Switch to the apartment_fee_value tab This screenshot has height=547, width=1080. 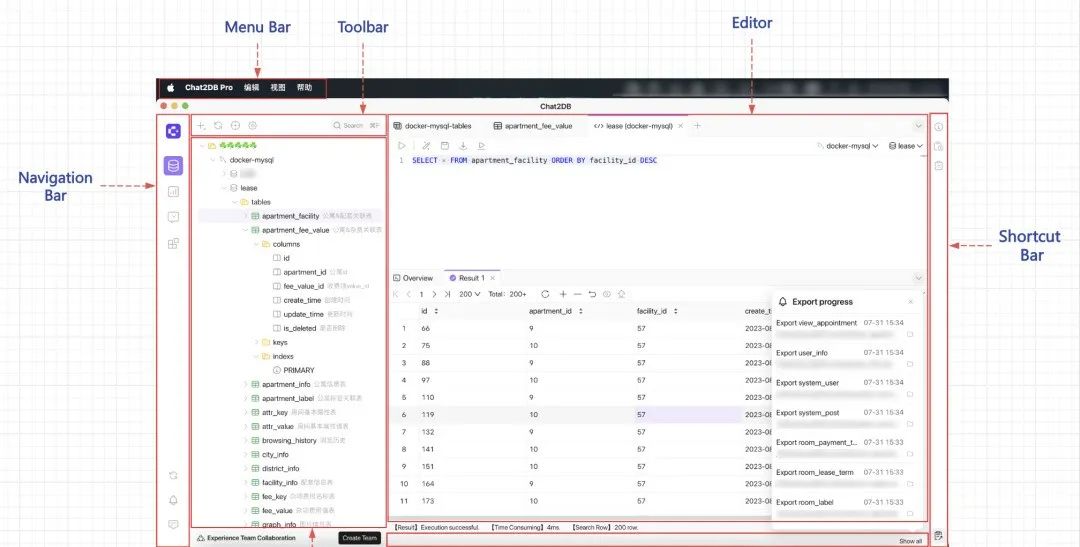click(x=533, y=126)
